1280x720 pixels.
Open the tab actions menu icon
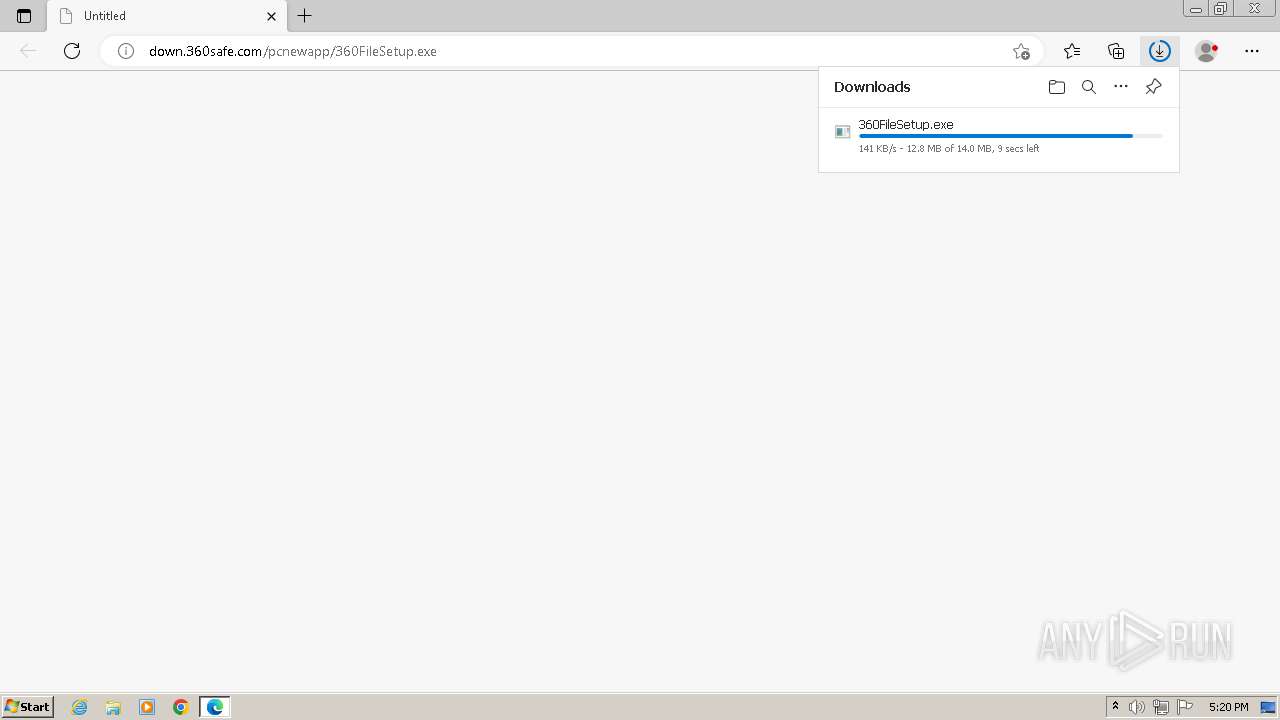click(24, 16)
